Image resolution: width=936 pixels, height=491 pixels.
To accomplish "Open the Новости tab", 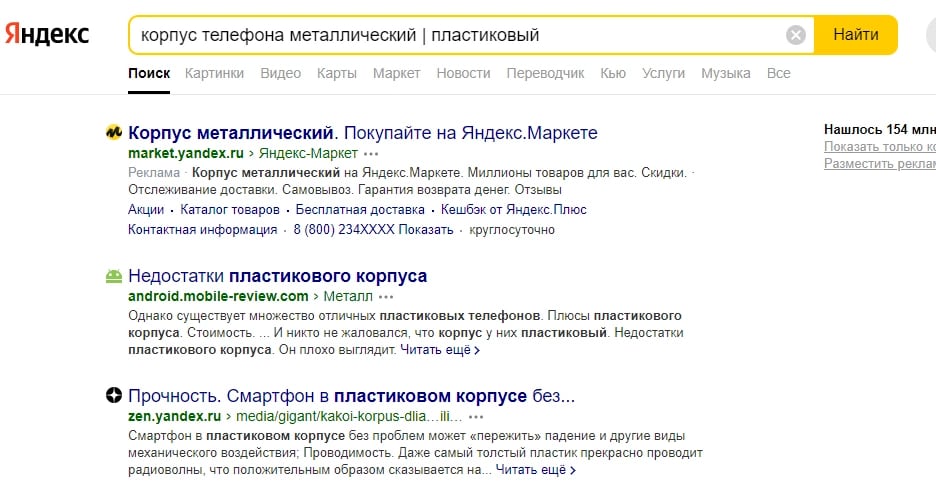I will (463, 73).
